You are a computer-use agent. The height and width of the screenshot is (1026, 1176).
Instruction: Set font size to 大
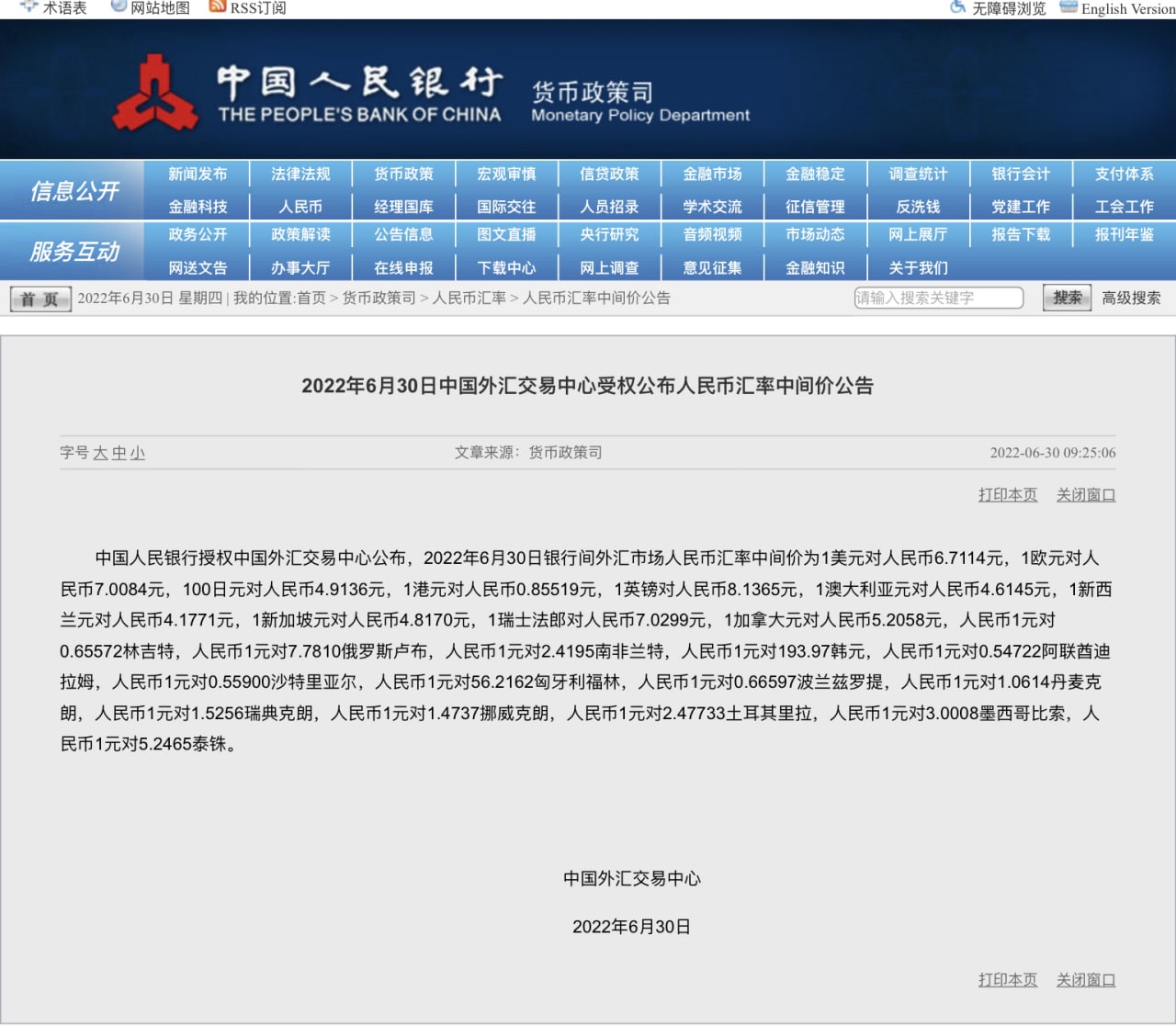click(100, 453)
